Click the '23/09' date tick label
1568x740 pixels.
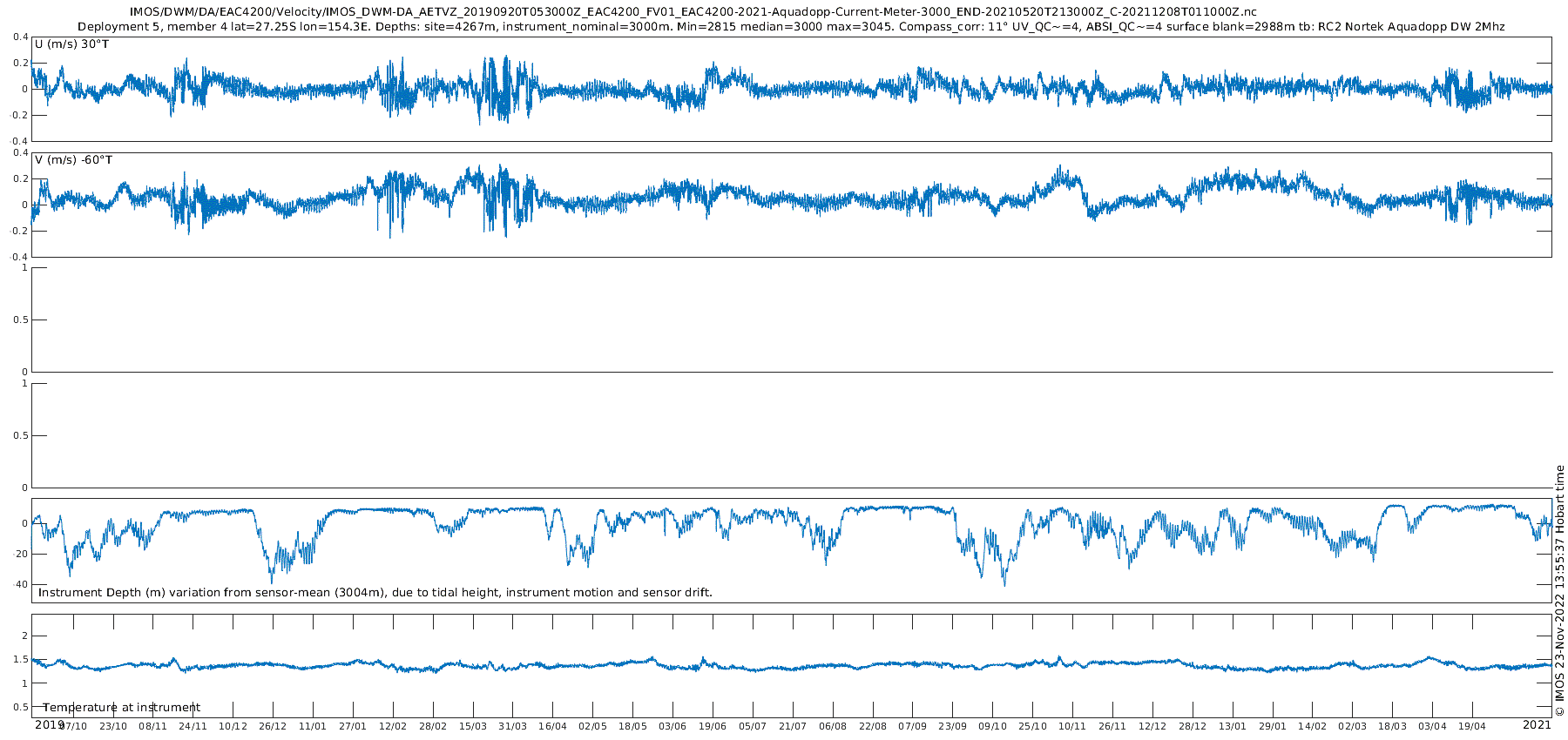[953, 726]
